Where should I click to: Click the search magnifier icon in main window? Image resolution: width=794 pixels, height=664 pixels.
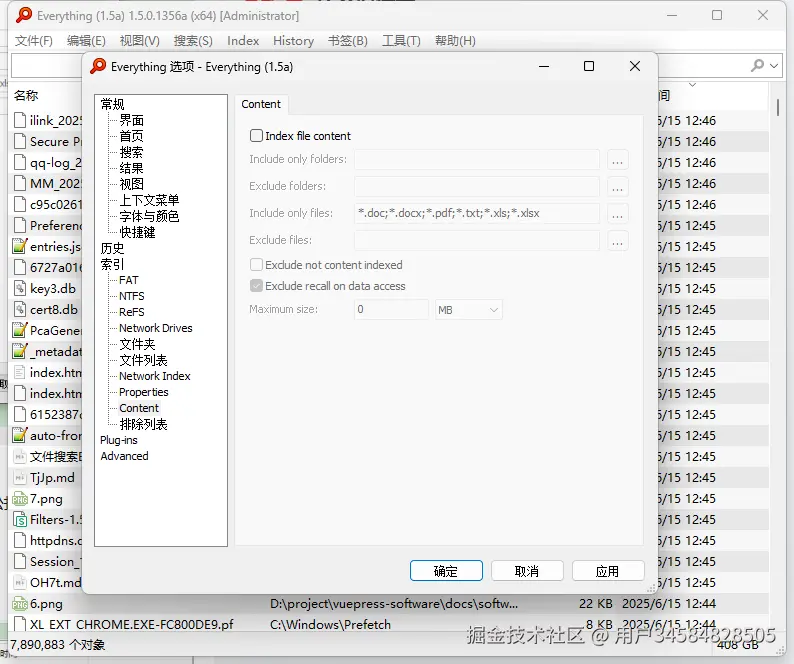coord(757,65)
